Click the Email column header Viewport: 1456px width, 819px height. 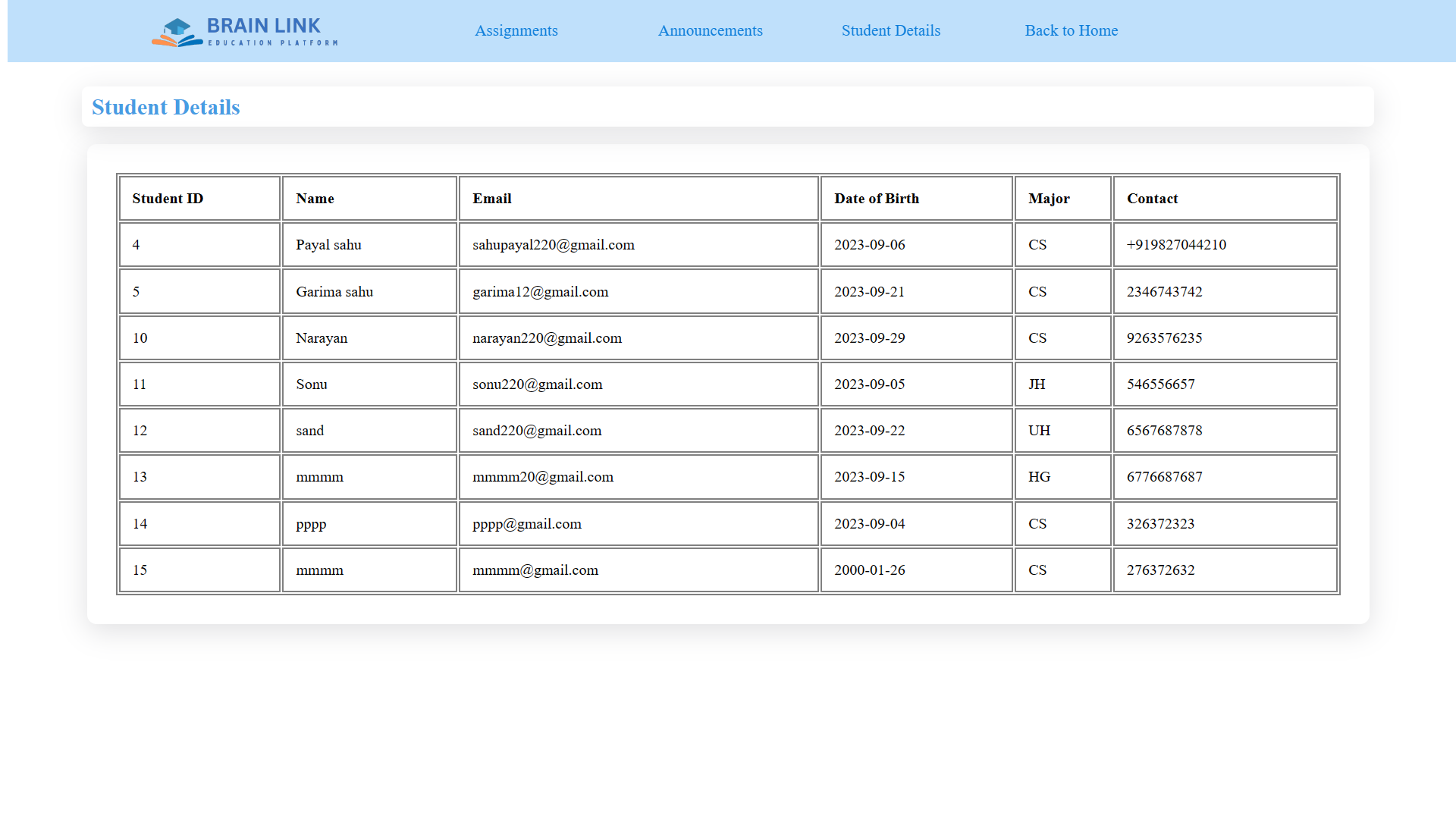pyautogui.click(x=492, y=199)
